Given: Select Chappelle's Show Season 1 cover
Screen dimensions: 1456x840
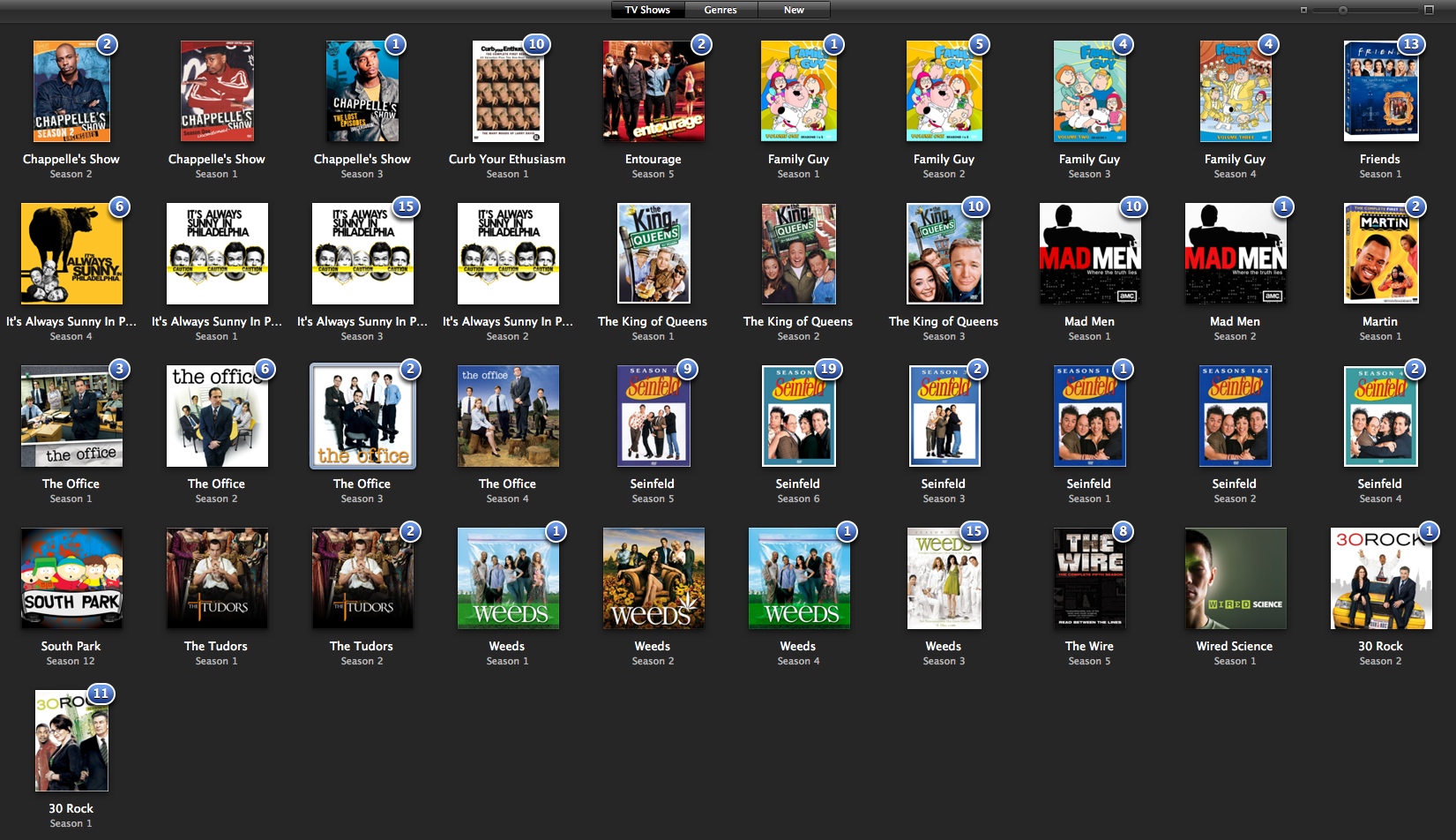Looking at the screenshot, I should click(x=217, y=91).
